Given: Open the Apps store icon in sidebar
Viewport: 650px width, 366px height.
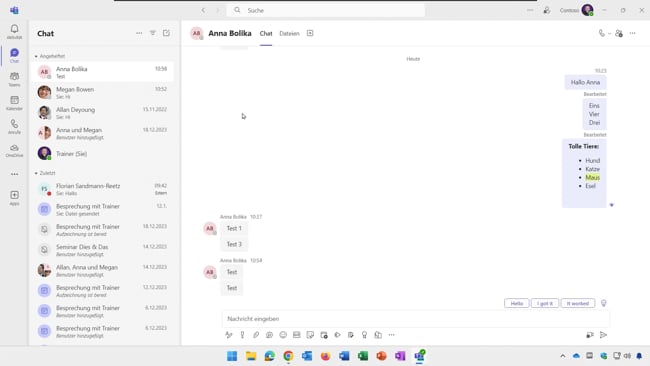Looking at the screenshot, I should [x=14, y=198].
